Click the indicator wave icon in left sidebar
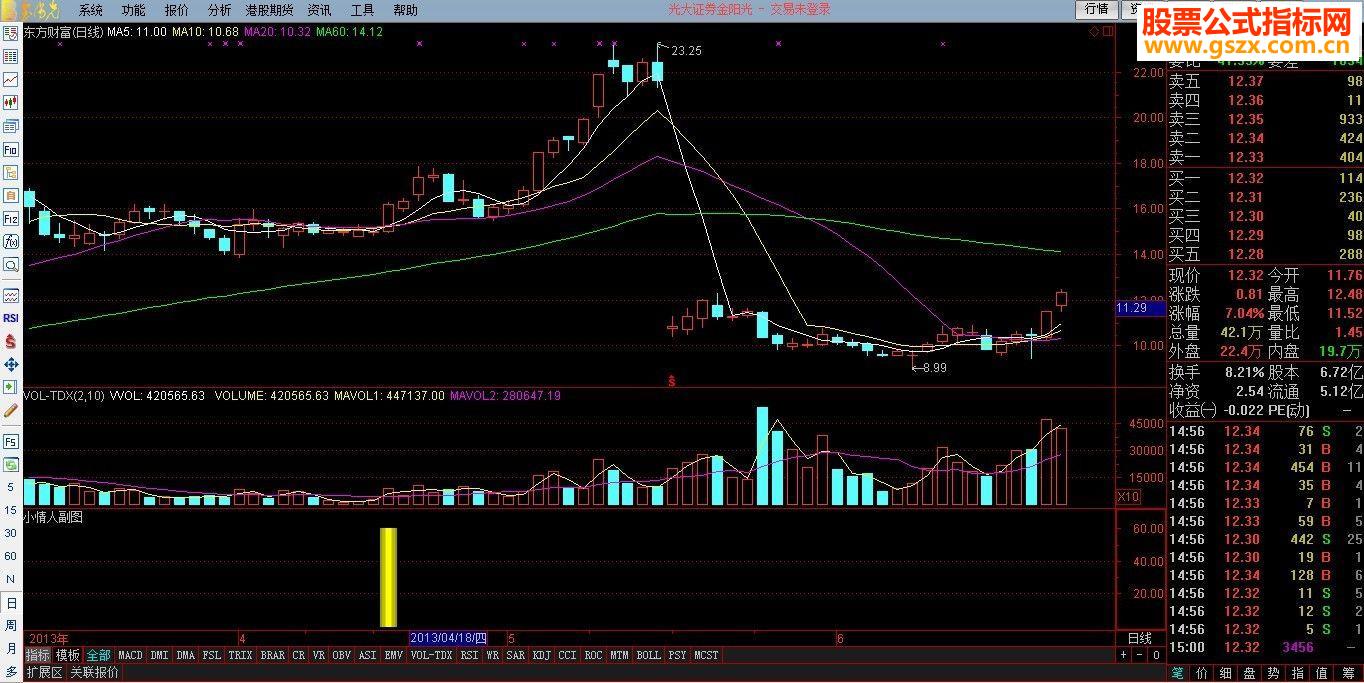Screen dimensions: 1364x683 (11, 295)
